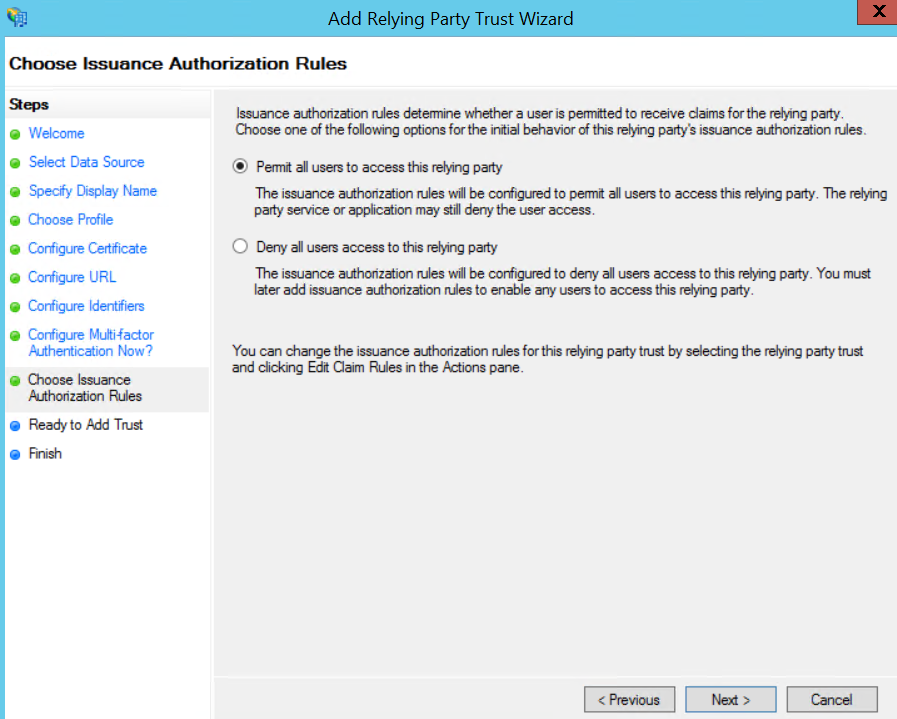Click the 'Issuance authorization rules determine' intro paragraph
Viewport: 897px width, 719px height.
(551, 121)
